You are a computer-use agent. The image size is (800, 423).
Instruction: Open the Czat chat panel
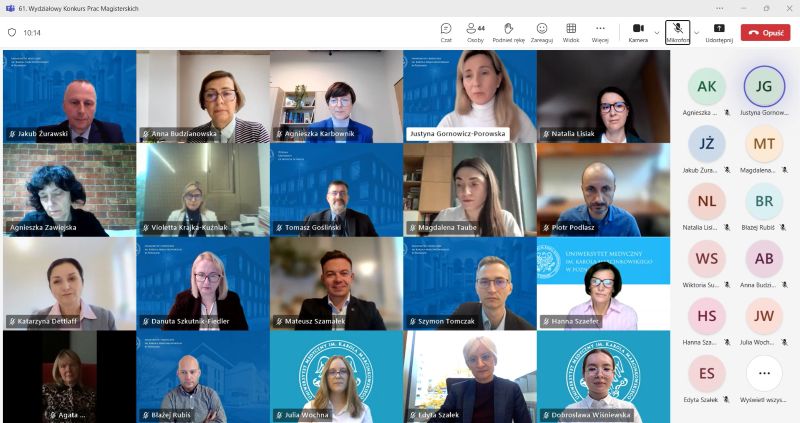446,30
